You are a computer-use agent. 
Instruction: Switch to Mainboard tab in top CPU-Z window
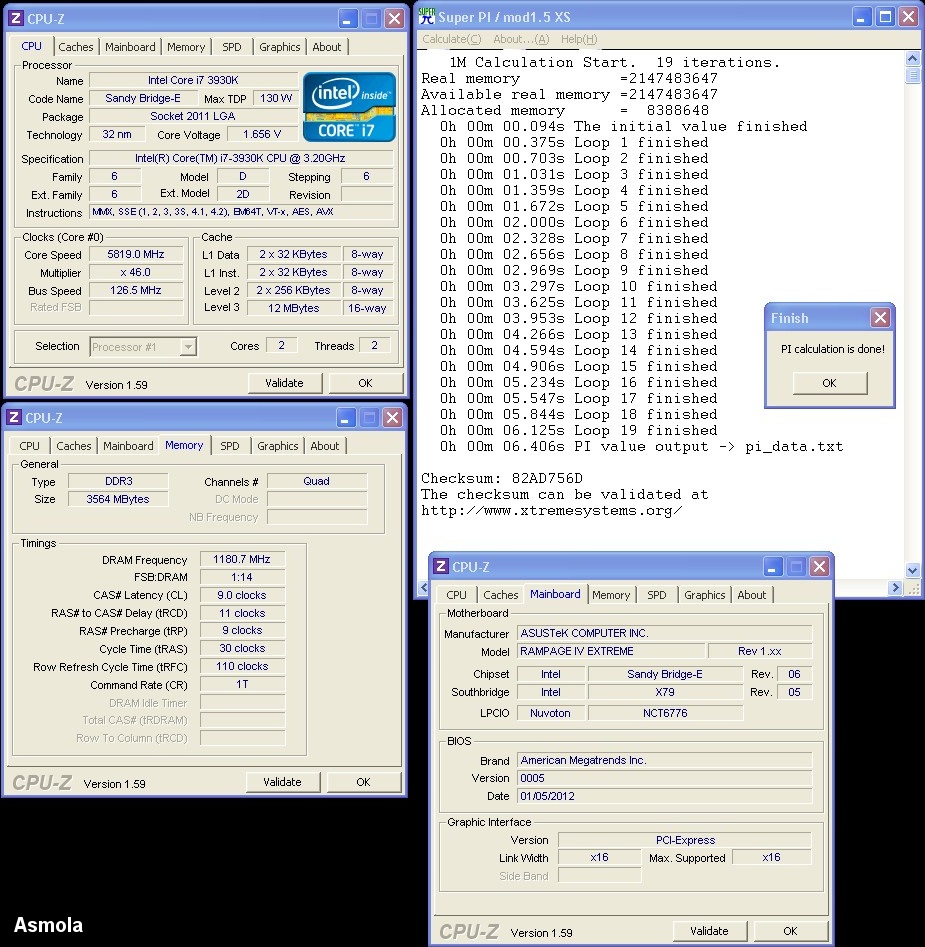[x=130, y=47]
